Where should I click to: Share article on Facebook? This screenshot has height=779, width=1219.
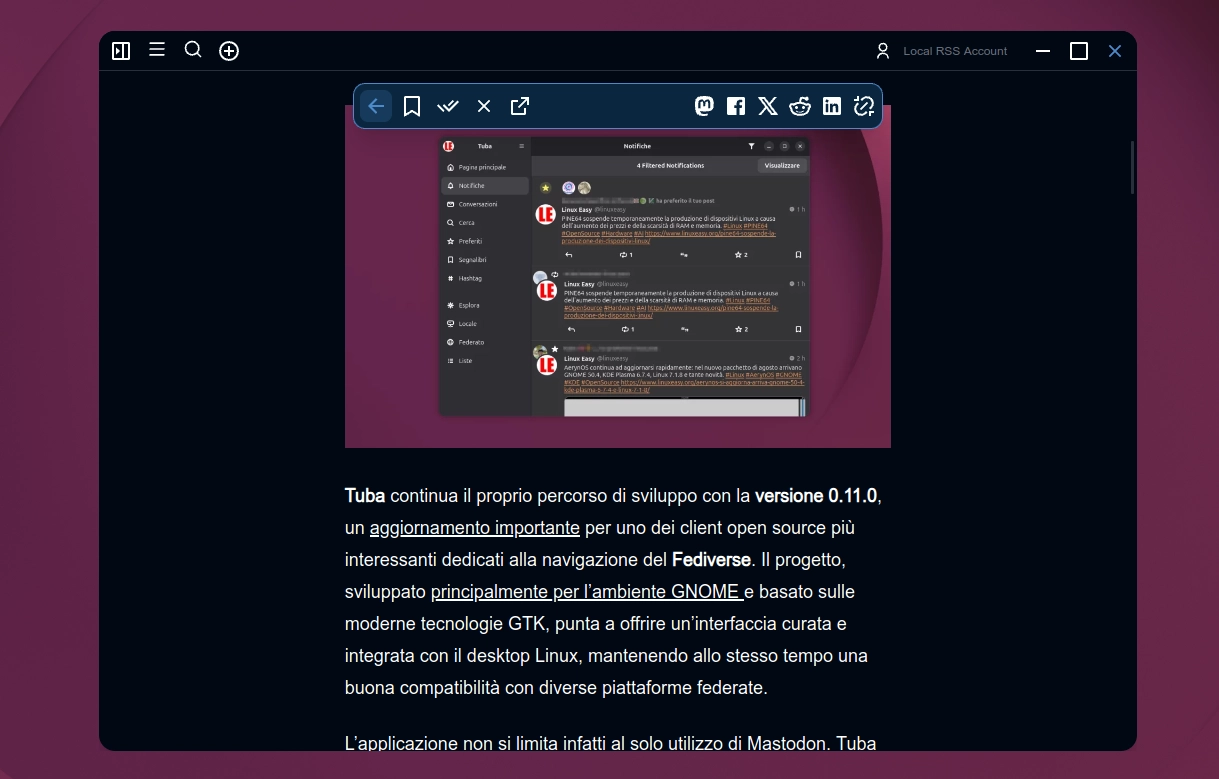[736, 106]
